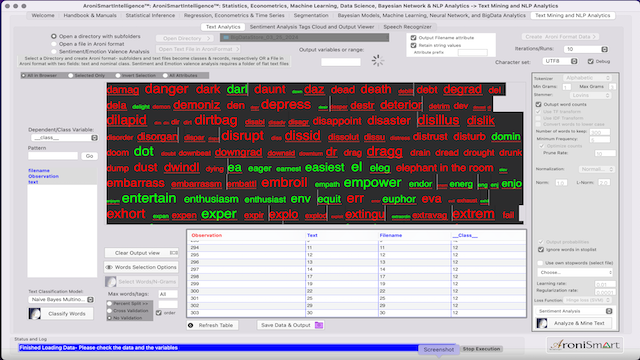Select 'All in Browser' radio option
This screenshot has width=640, height=360.
pos(24,76)
